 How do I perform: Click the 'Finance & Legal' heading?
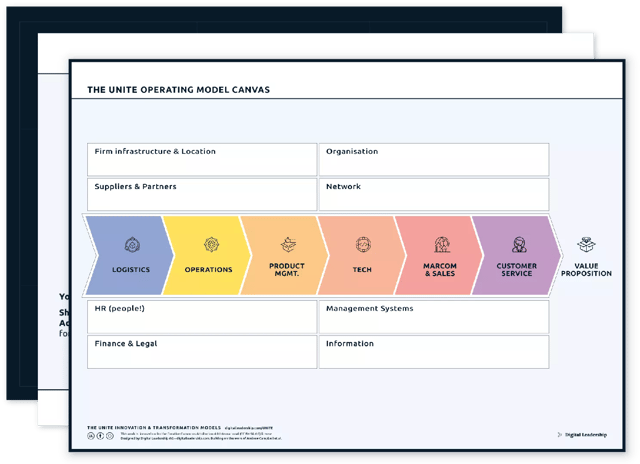[126, 344]
